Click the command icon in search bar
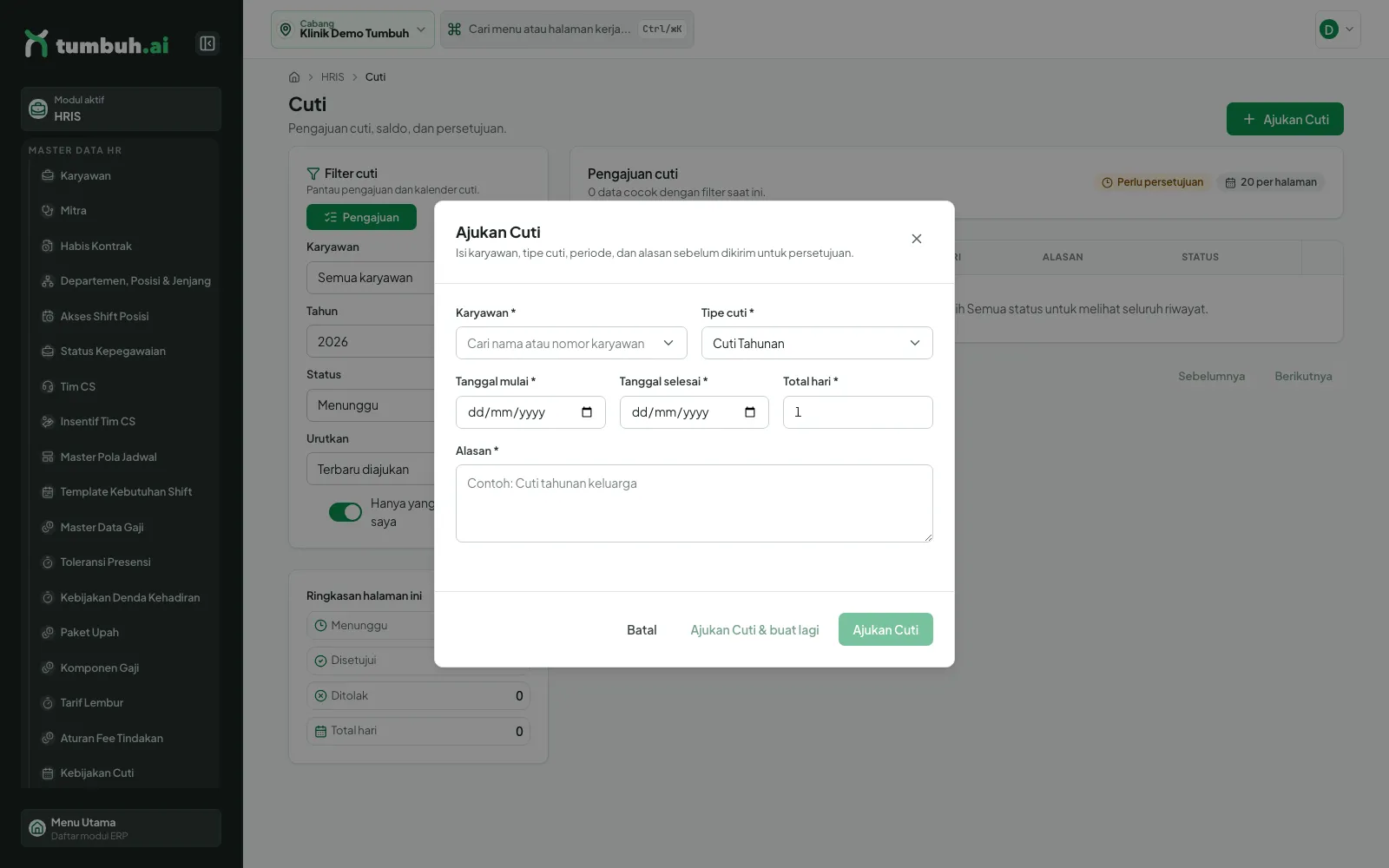 pos(454,30)
